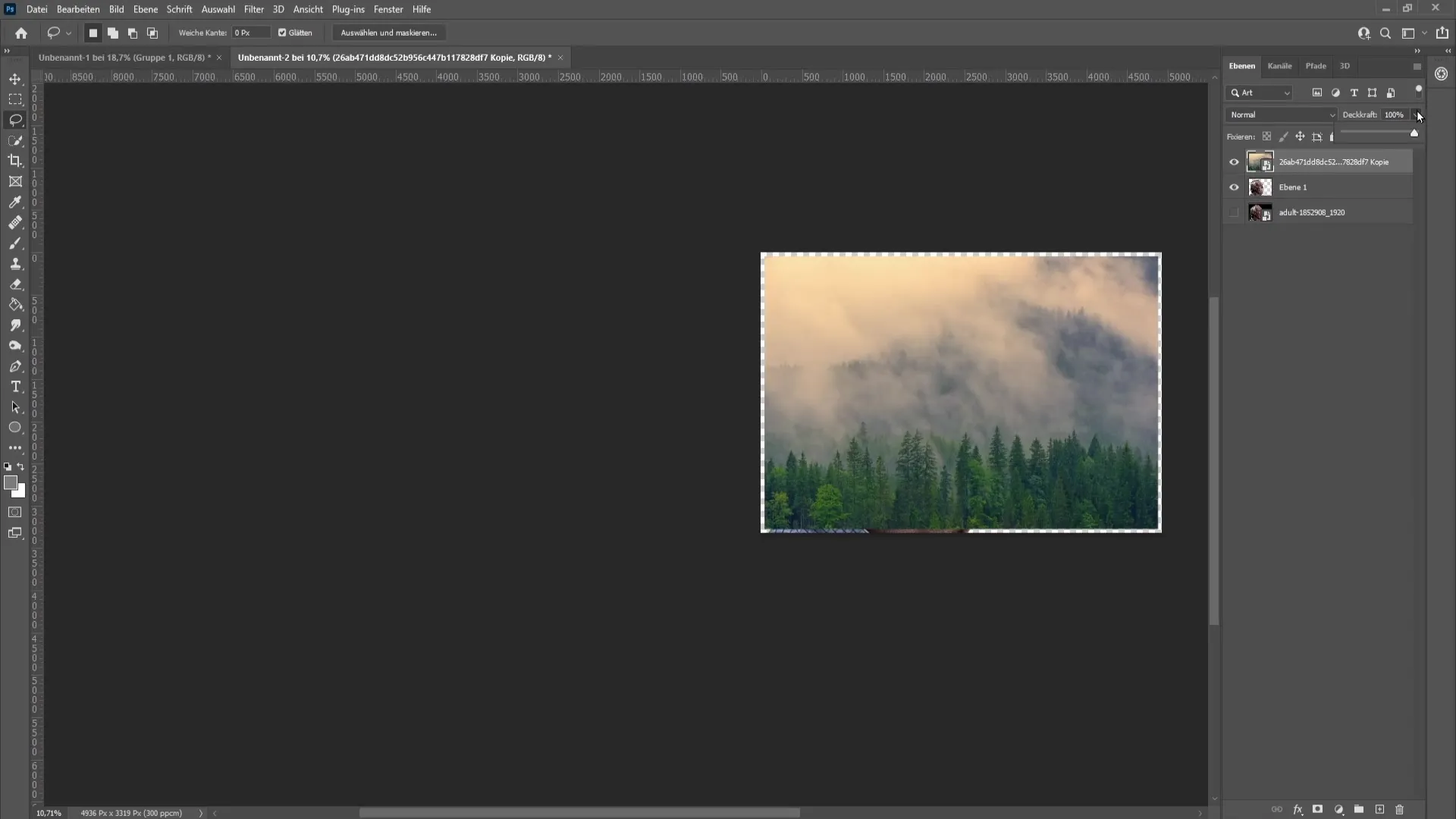Open the Fenster menu
The height and width of the screenshot is (819, 1456).
tap(389, 9)
